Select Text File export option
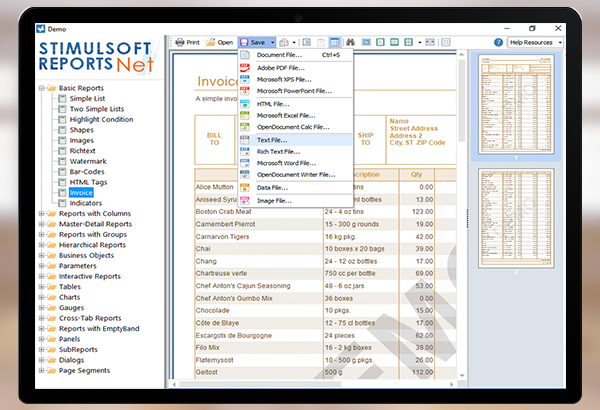Viewport: 600px width, 410px height. pos(273,139)
